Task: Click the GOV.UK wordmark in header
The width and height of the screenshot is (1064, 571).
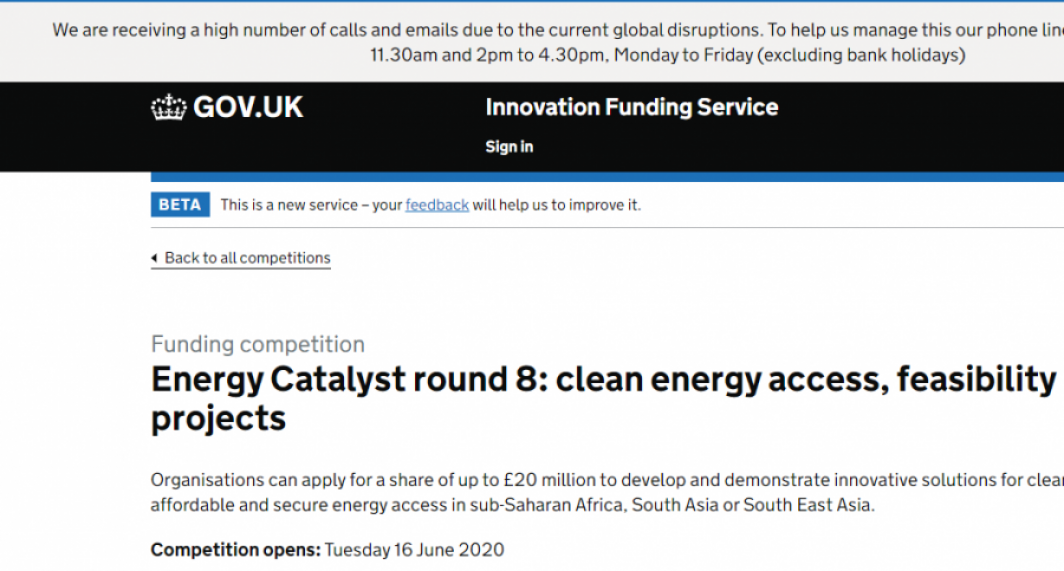Action: [x=247, y=108]
